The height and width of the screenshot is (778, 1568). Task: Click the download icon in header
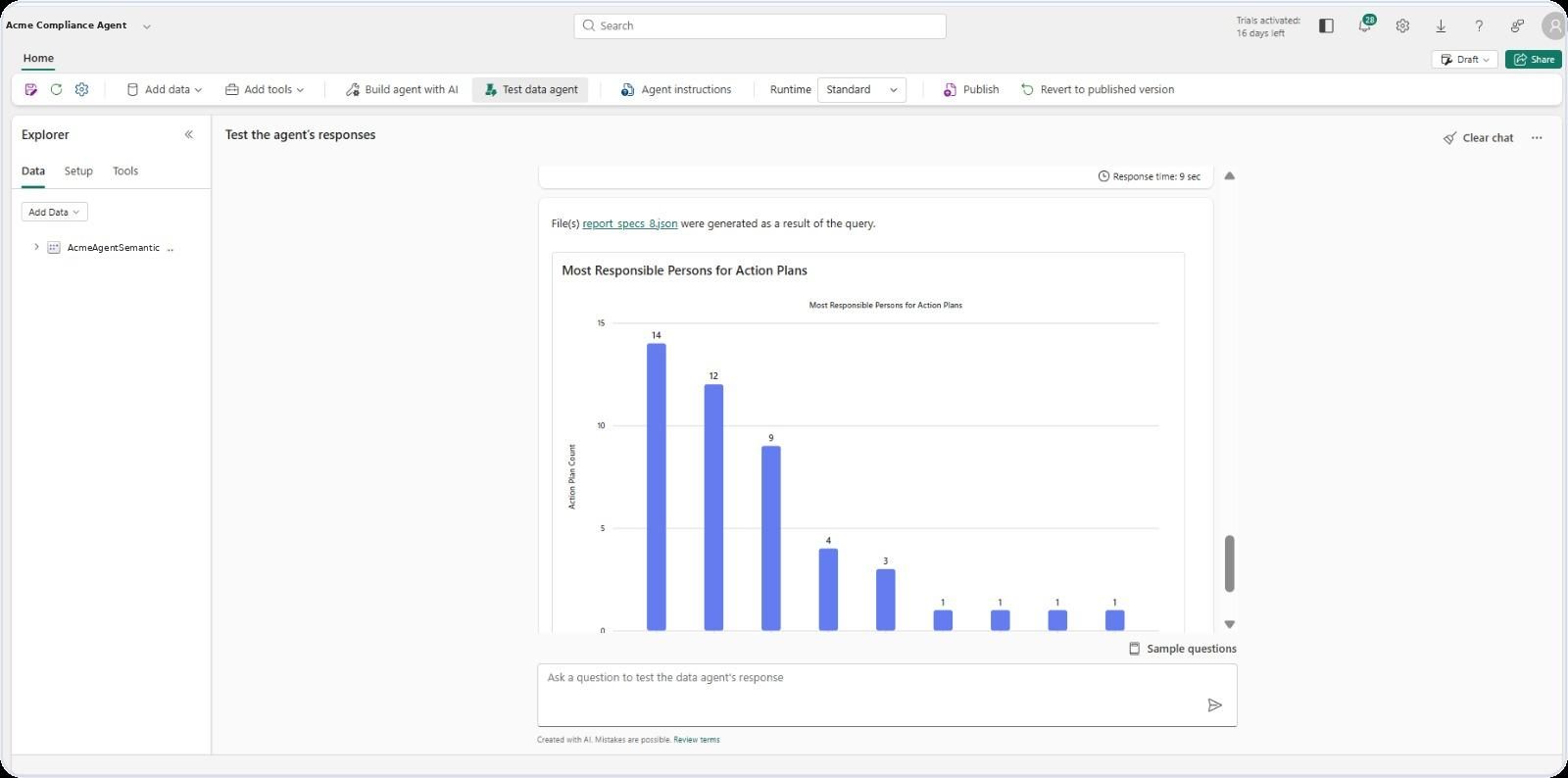point(1441,25)
